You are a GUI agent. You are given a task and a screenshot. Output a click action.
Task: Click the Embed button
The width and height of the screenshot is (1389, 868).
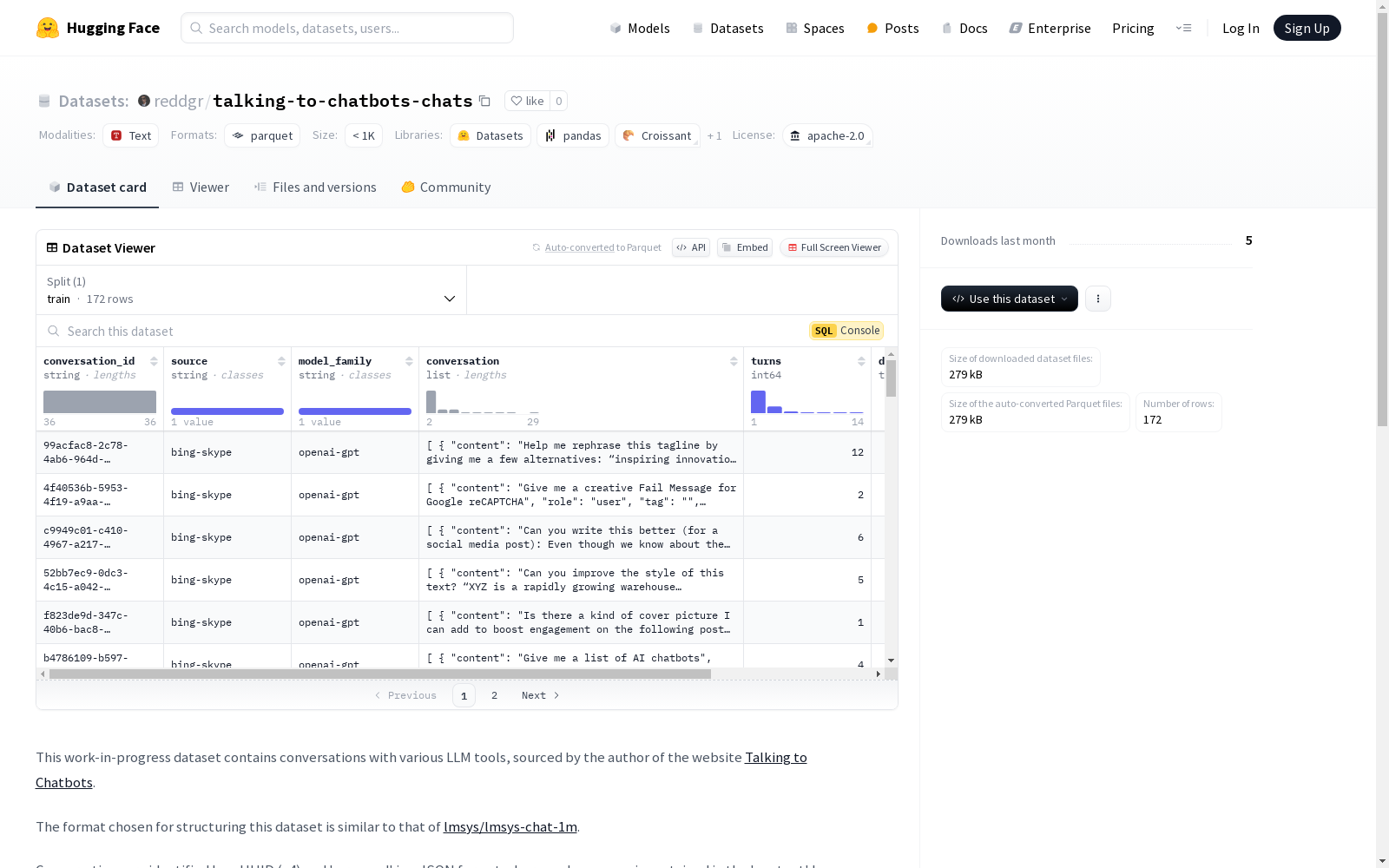point(745,247)
